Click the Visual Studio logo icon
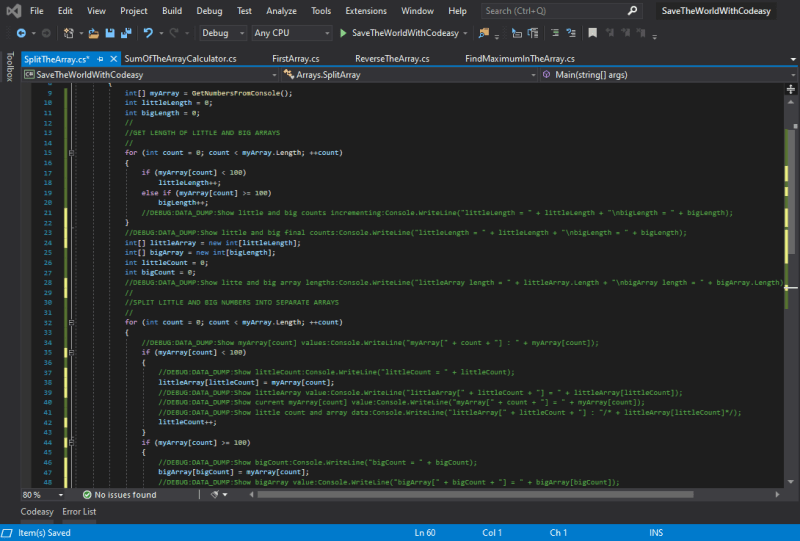800x541 pixels. [x=12, y=11]
